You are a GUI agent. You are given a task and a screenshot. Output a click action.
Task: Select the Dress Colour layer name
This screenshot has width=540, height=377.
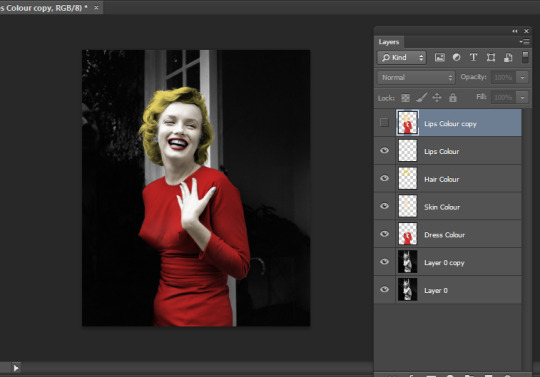click(x=445, y=235)
